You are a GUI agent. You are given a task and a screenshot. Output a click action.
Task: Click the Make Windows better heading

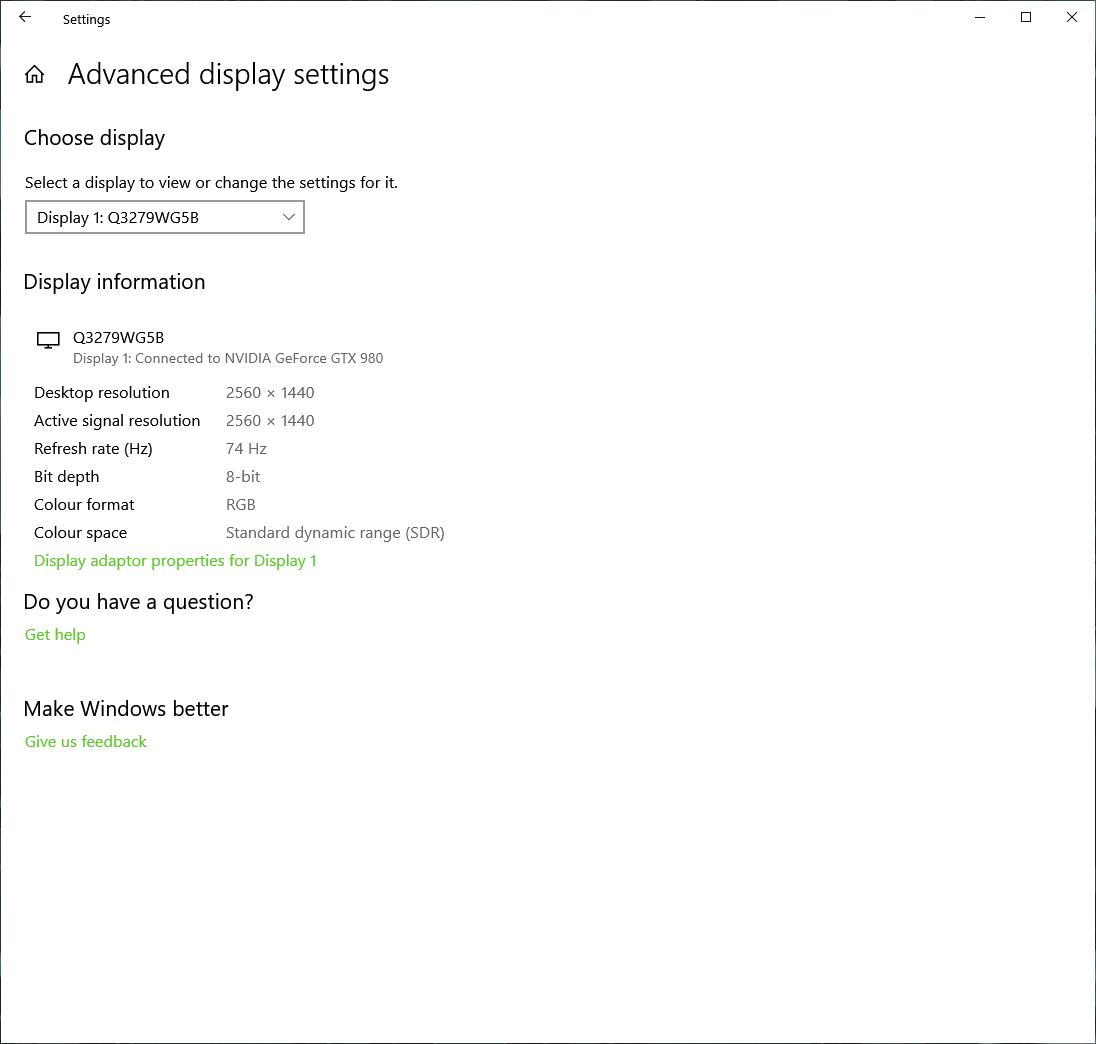(x=127, y=709)
